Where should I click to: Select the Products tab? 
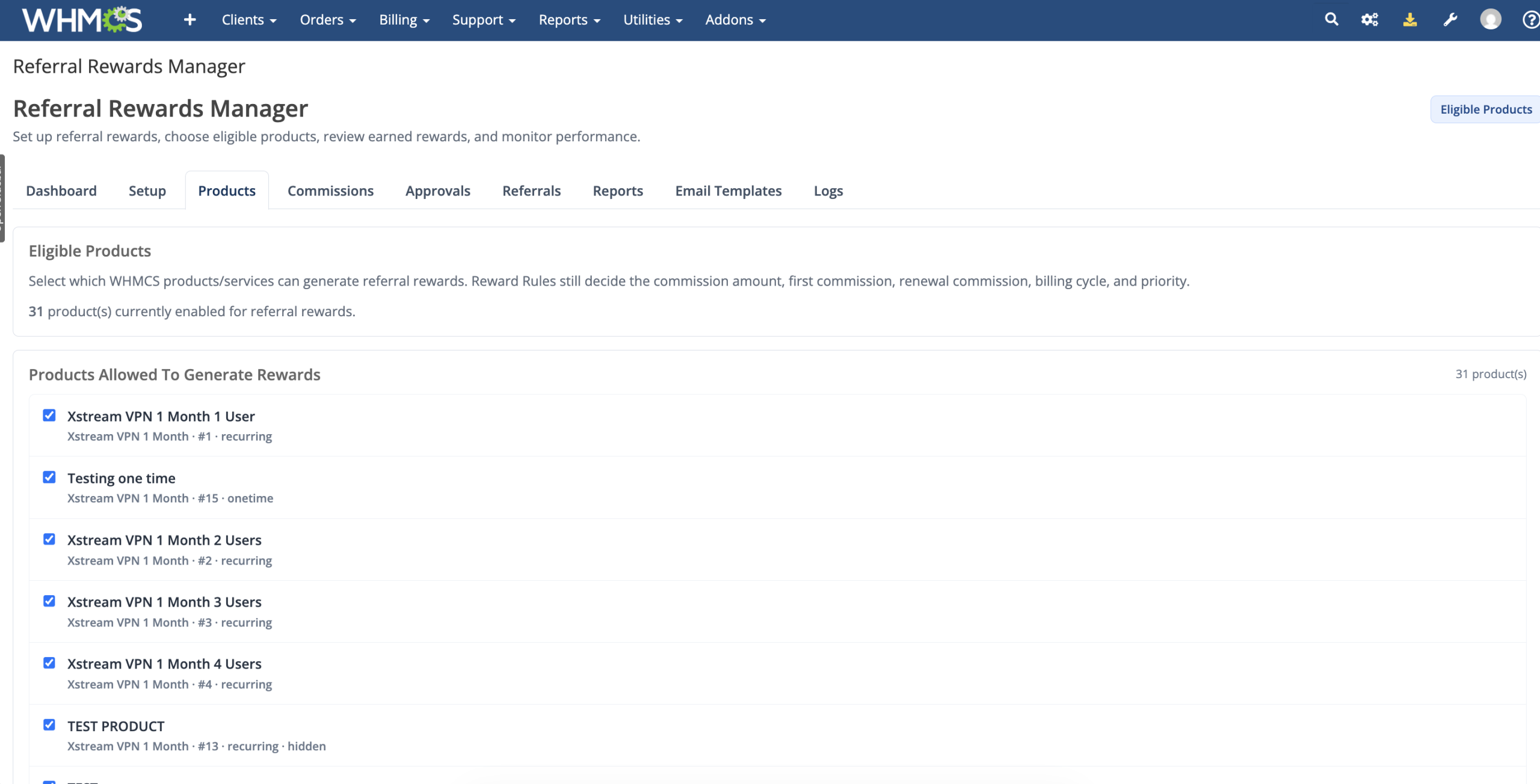[x=227, y=191]
